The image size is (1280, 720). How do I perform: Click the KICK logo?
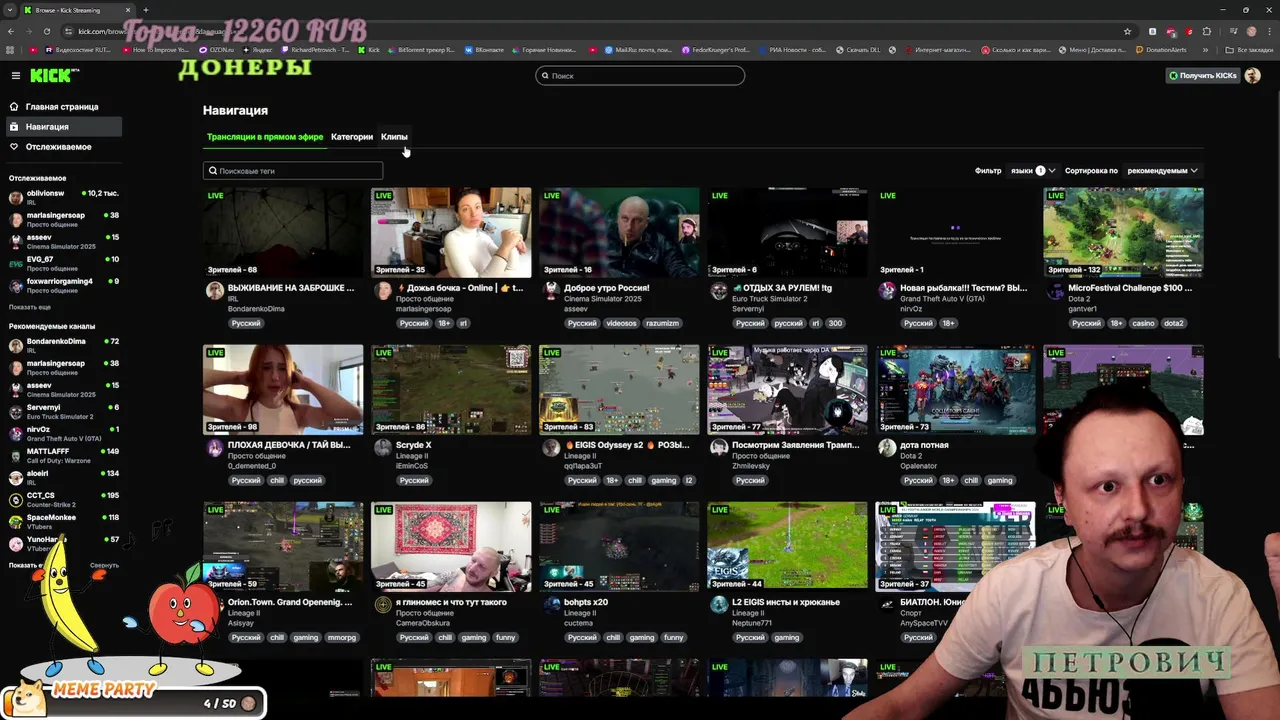coord(50,75)
